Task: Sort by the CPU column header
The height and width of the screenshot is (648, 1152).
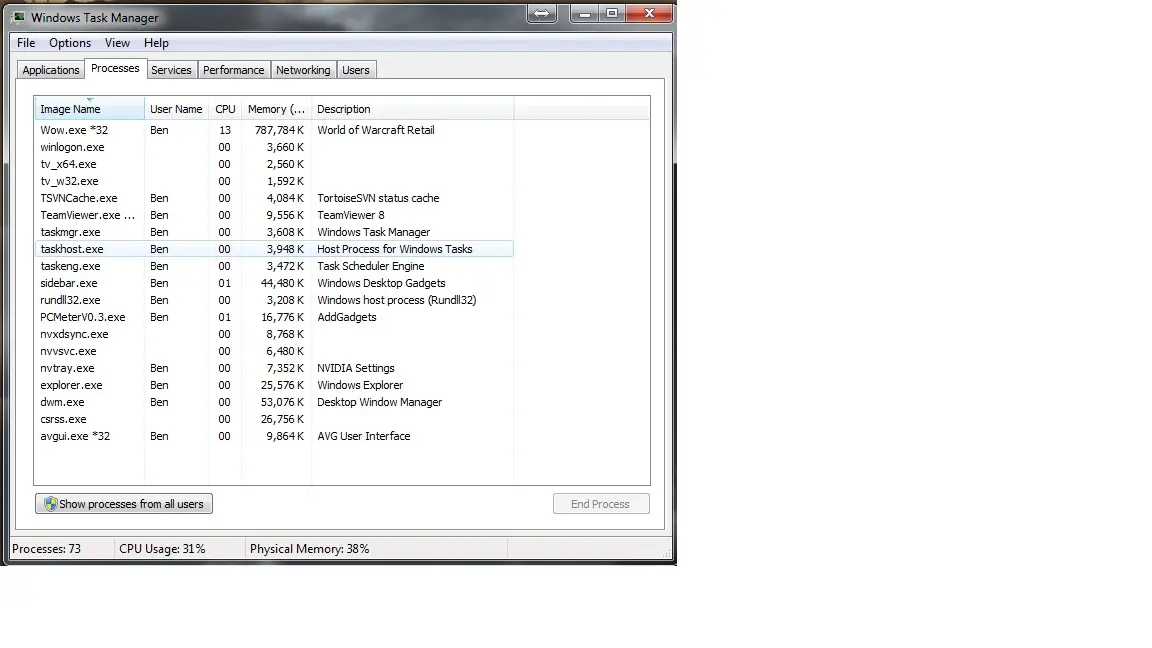Action: (x=225, y=109)
